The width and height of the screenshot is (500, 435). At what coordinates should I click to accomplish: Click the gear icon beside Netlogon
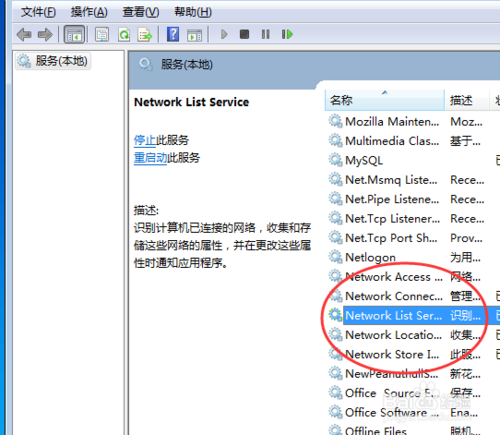[335, 257]
